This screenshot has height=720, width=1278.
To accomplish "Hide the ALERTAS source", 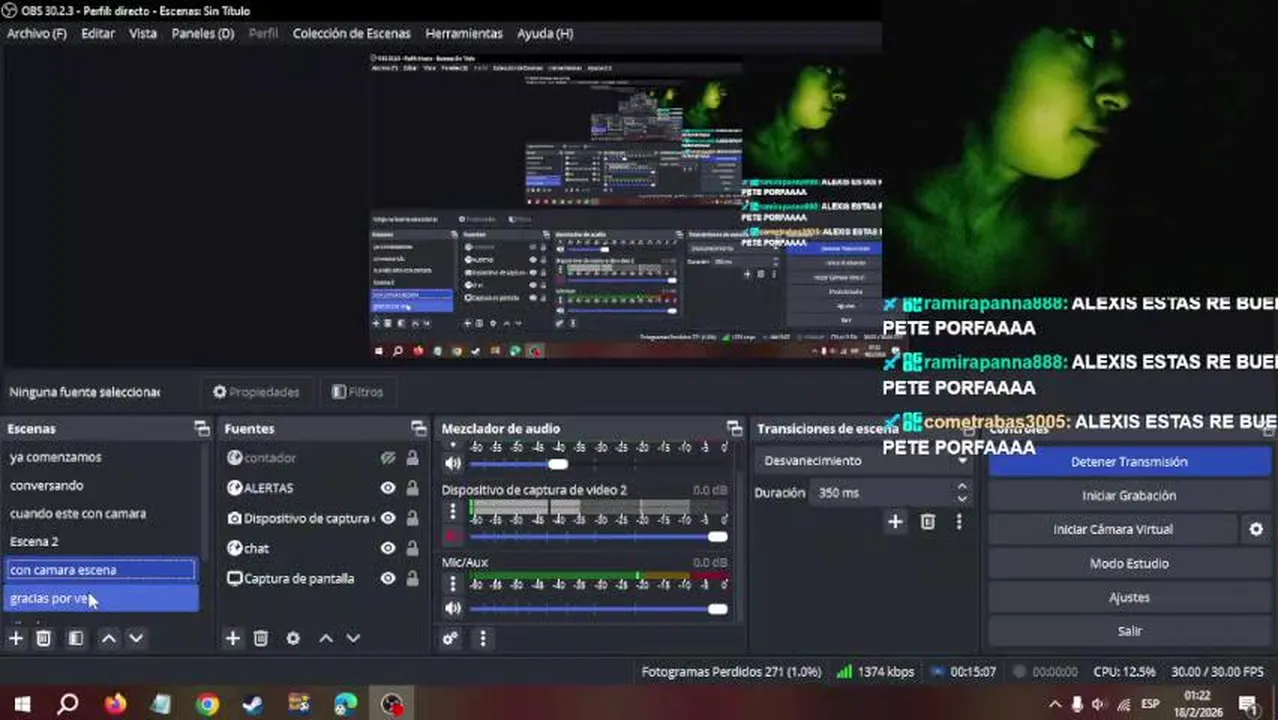I will tap(388, 488).
